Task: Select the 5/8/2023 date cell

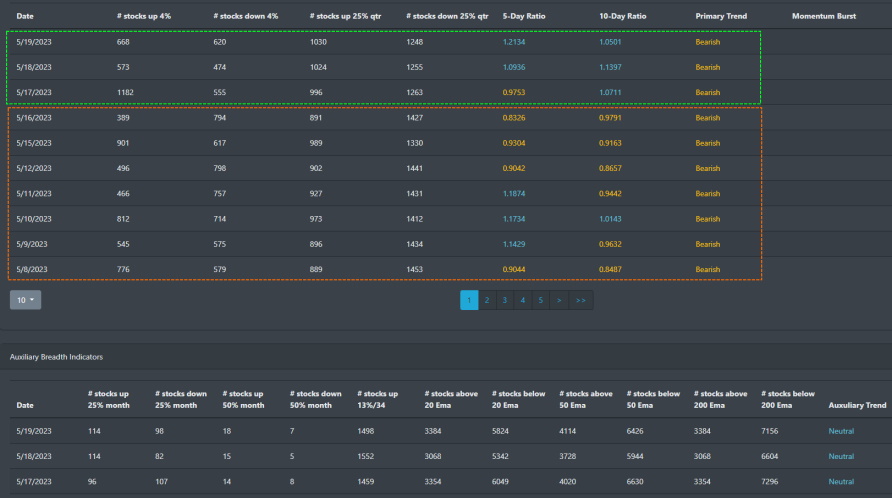Action: (x=31, y=269)
